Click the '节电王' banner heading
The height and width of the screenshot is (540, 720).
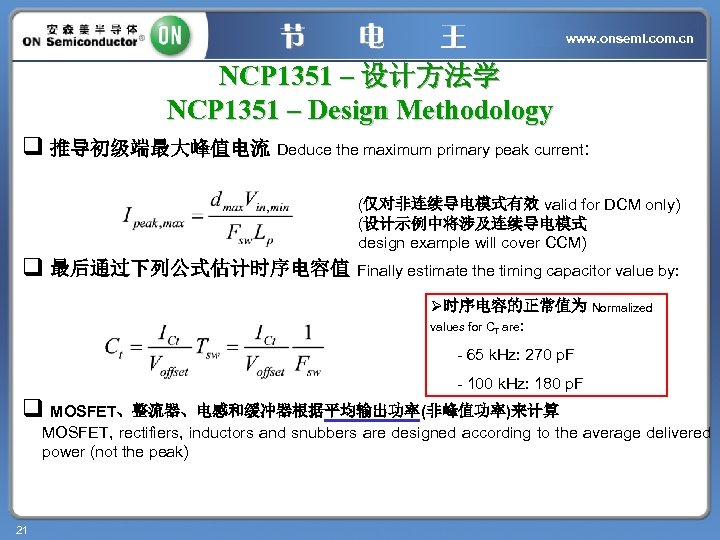373,36
